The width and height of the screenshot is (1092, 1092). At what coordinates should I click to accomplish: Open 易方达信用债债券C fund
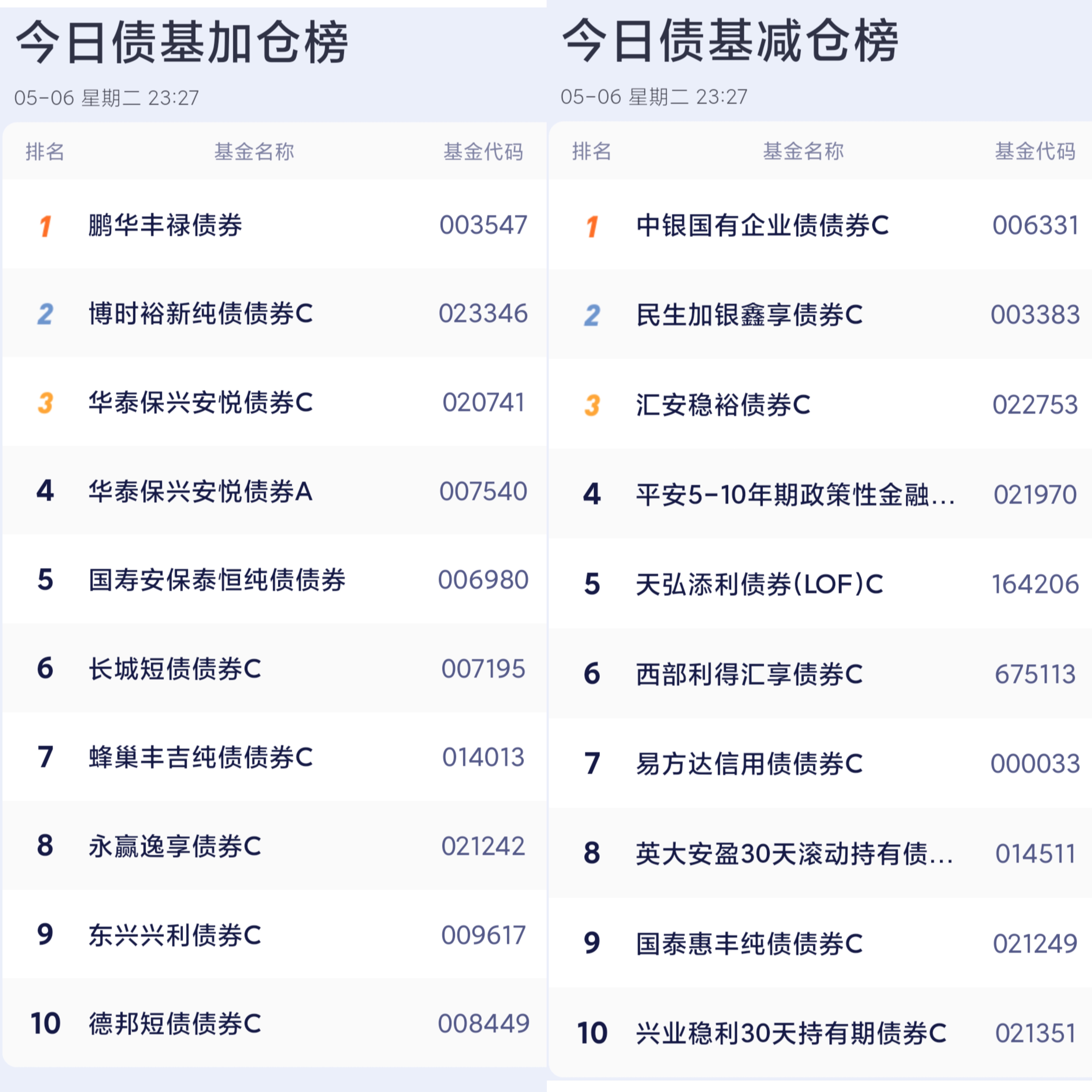pyautogui.click(x=749, y=764)
